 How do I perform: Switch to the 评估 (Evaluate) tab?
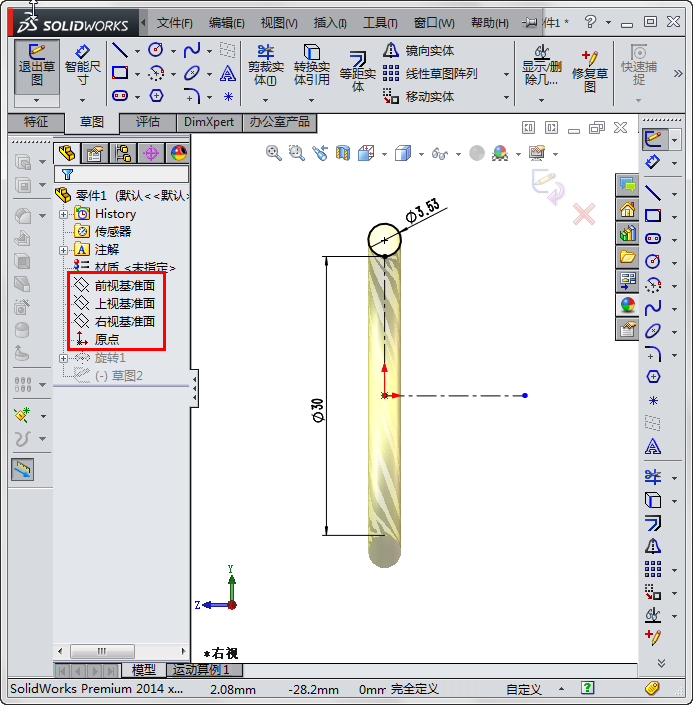(147, 122)
